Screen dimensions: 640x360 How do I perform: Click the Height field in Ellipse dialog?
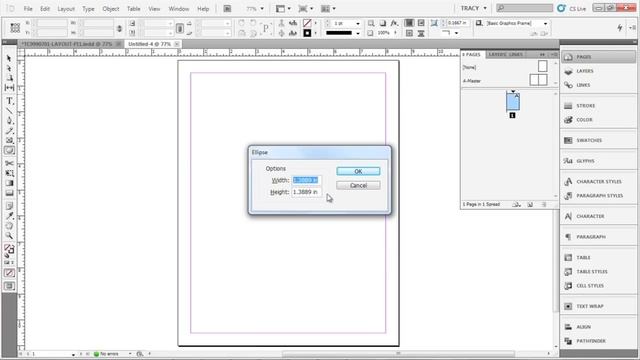[307, 192]
